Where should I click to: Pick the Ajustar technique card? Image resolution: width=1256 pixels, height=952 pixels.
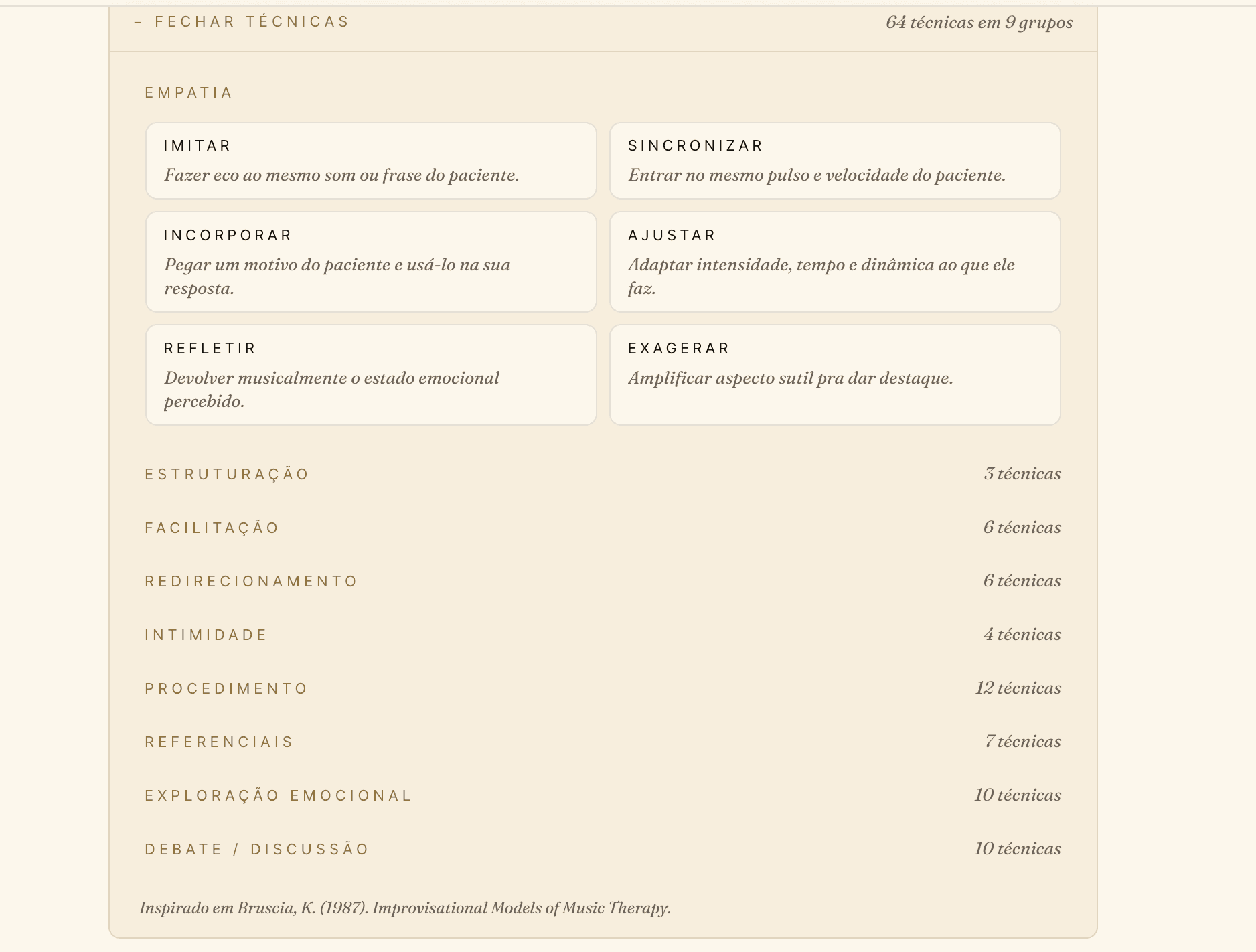point(835,262)
